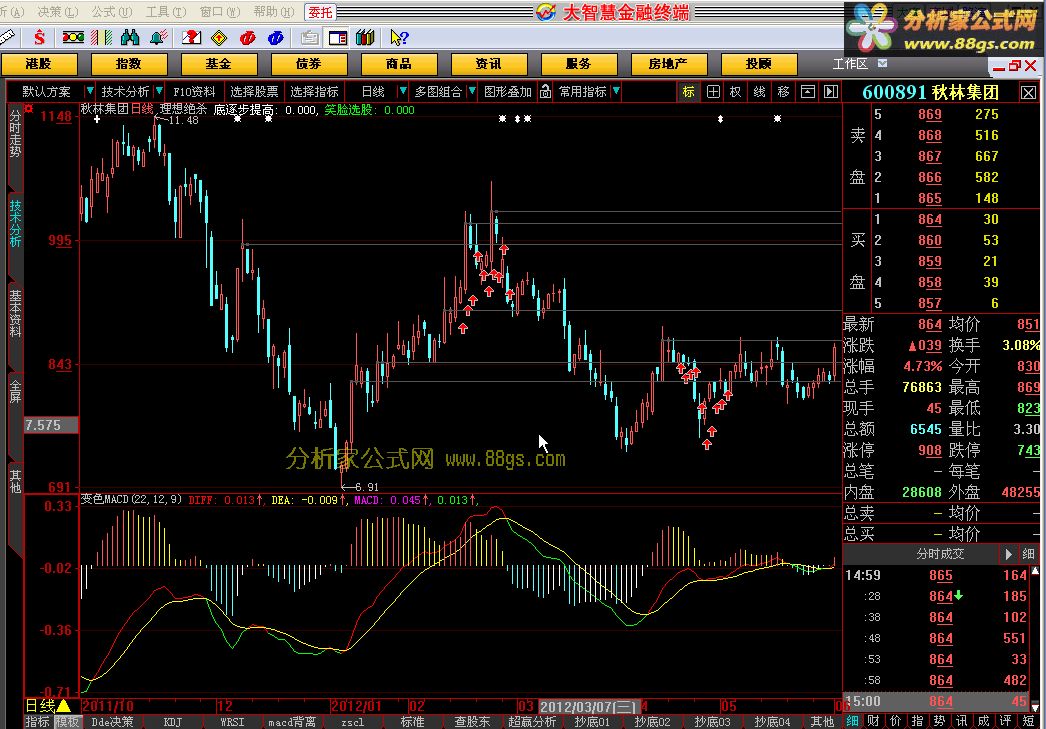Open the binoculars search icon
1046x729 pixels.
[130, 37]
